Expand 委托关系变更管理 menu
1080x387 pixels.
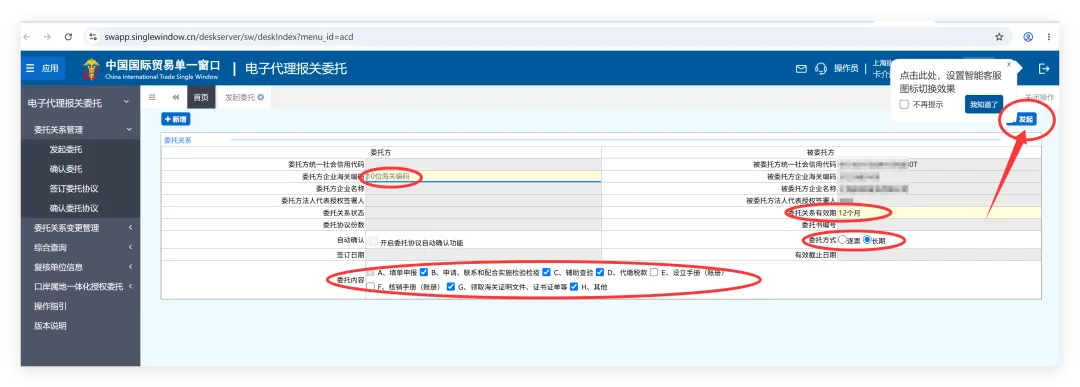[x=81, y=227]
